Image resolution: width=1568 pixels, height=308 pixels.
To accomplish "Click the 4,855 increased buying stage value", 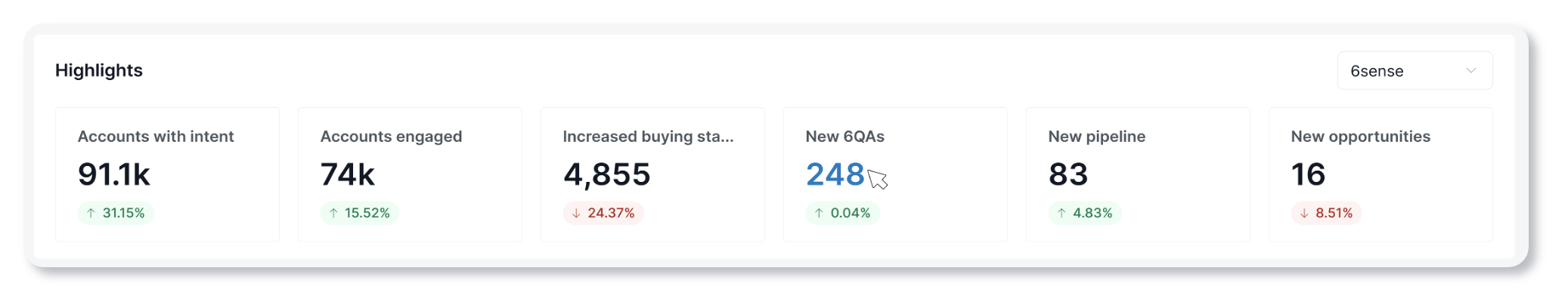I will click(607, 174).
